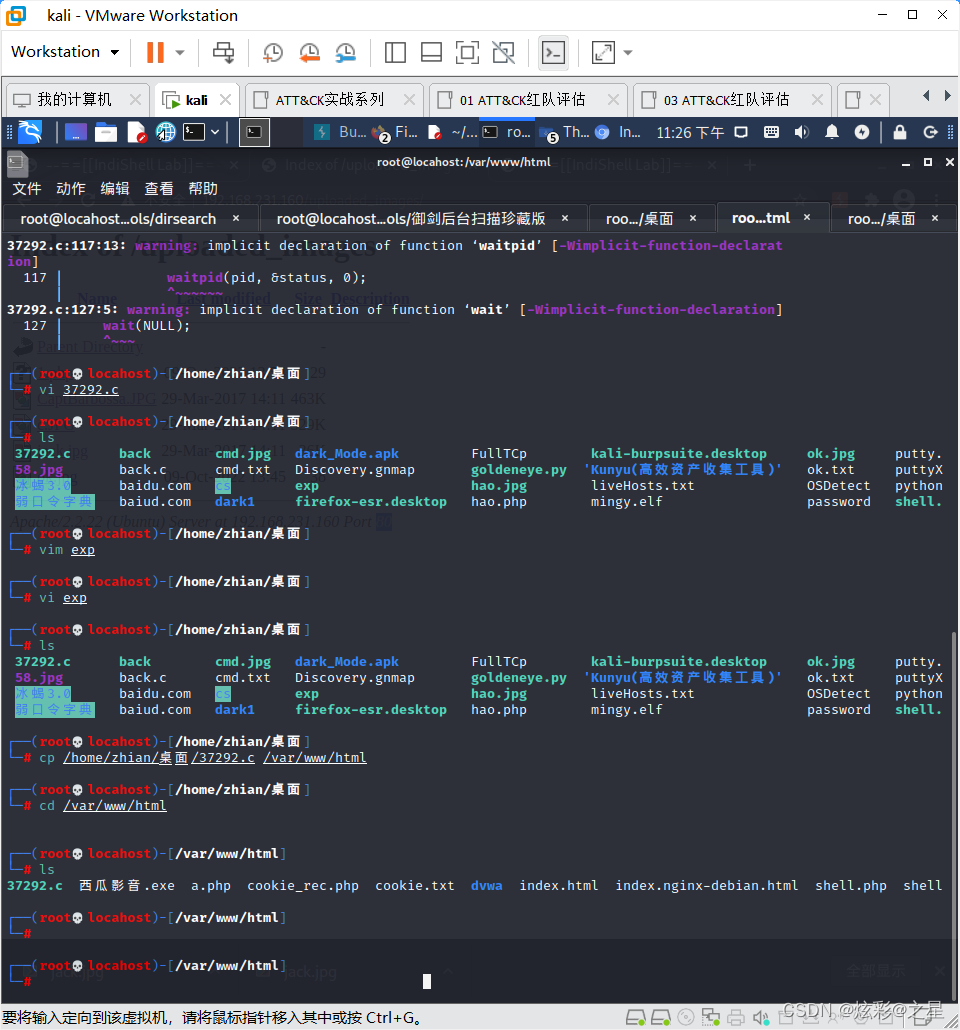
Task: Close the kali VM tab
Action: point(225,99)
